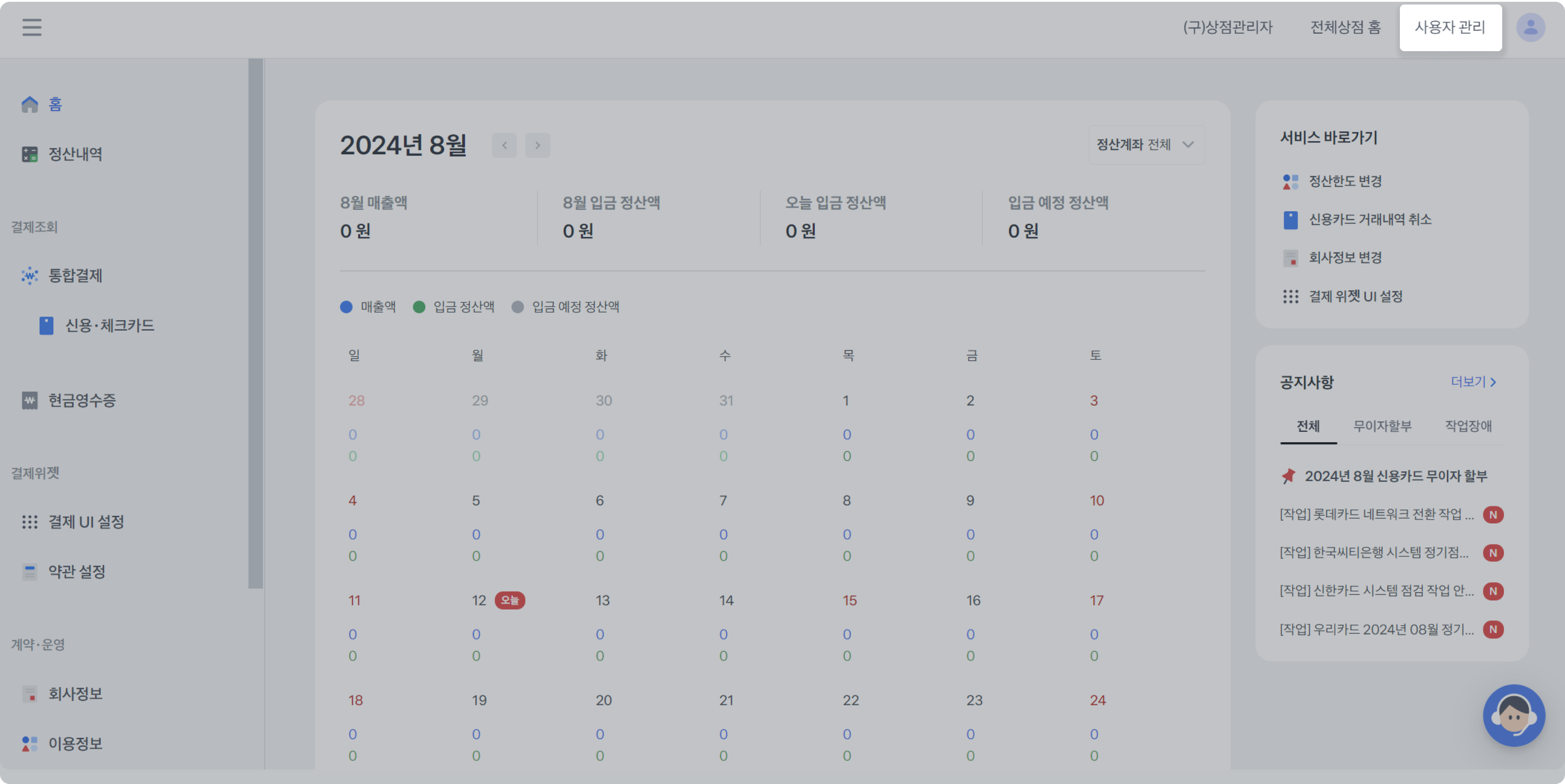Click 정산한도 변경 shortcut icon
This screenshot has height=784, width=1565.
pyautogui.click(x=1290, y=182)
